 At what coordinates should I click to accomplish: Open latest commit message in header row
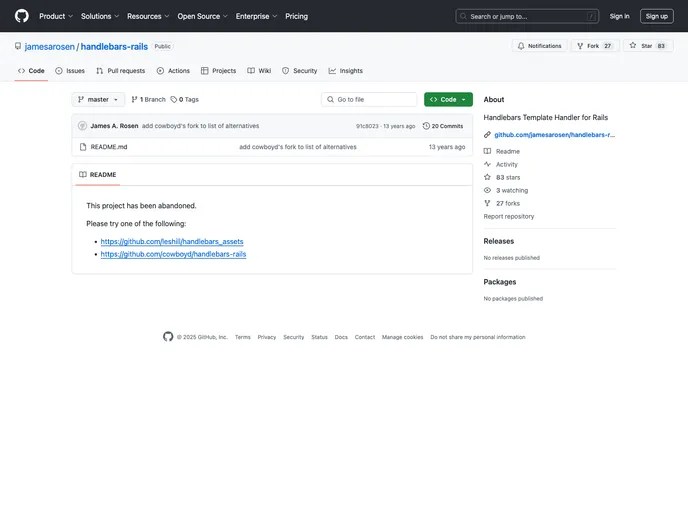pos(201,126)
